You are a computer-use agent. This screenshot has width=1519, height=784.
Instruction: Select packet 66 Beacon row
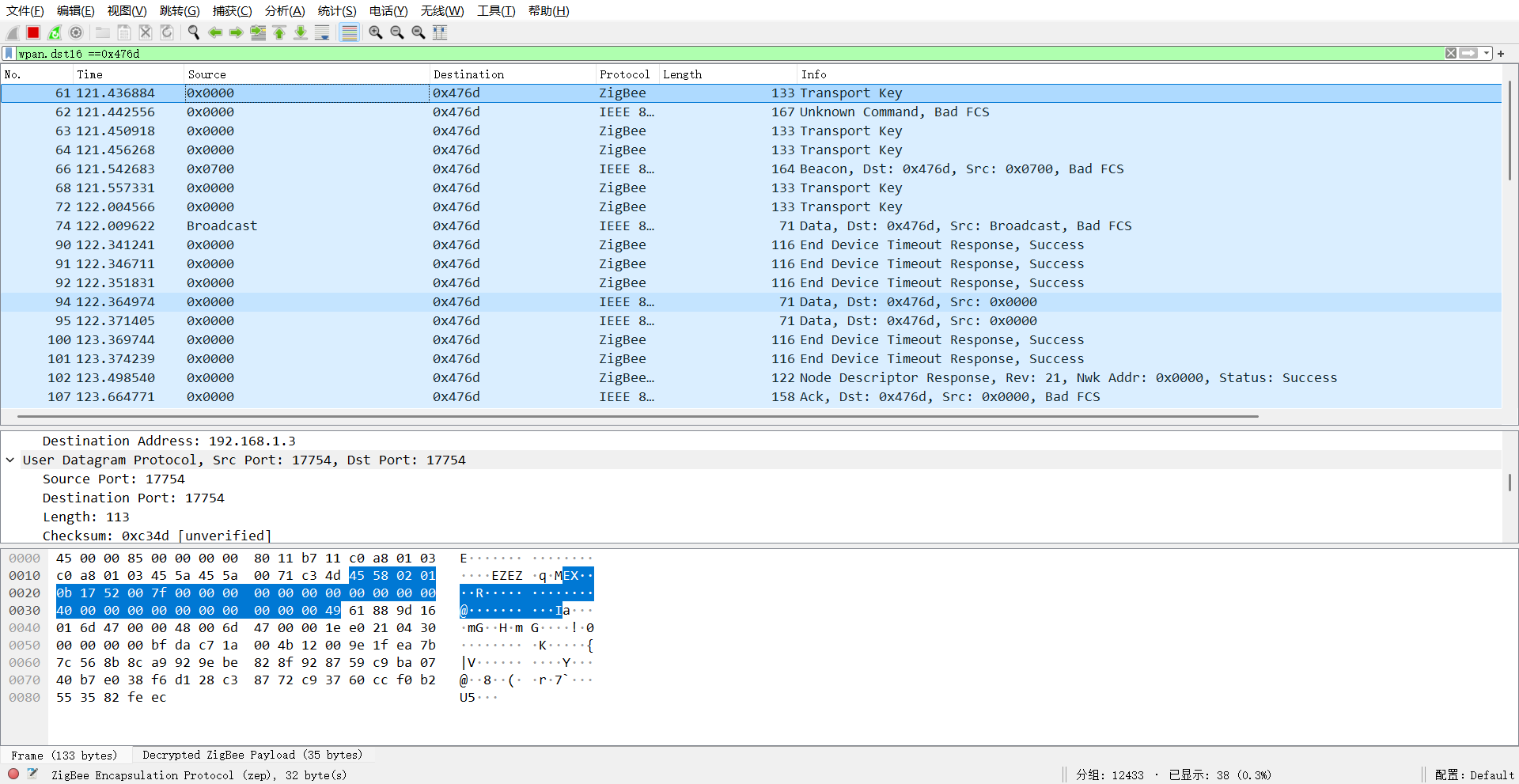pyautogui.click(x=751, y=169)
